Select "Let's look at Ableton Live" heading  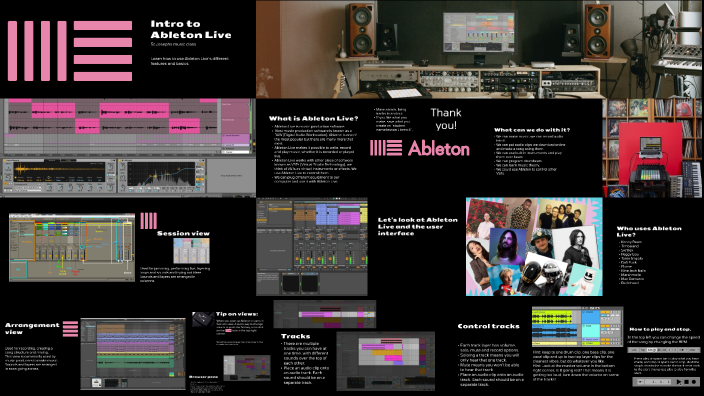[418, 226]
